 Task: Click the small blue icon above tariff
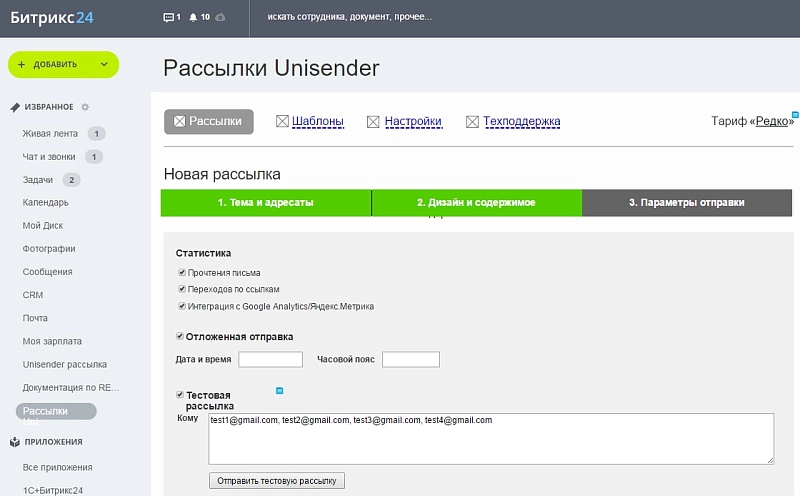794,115
